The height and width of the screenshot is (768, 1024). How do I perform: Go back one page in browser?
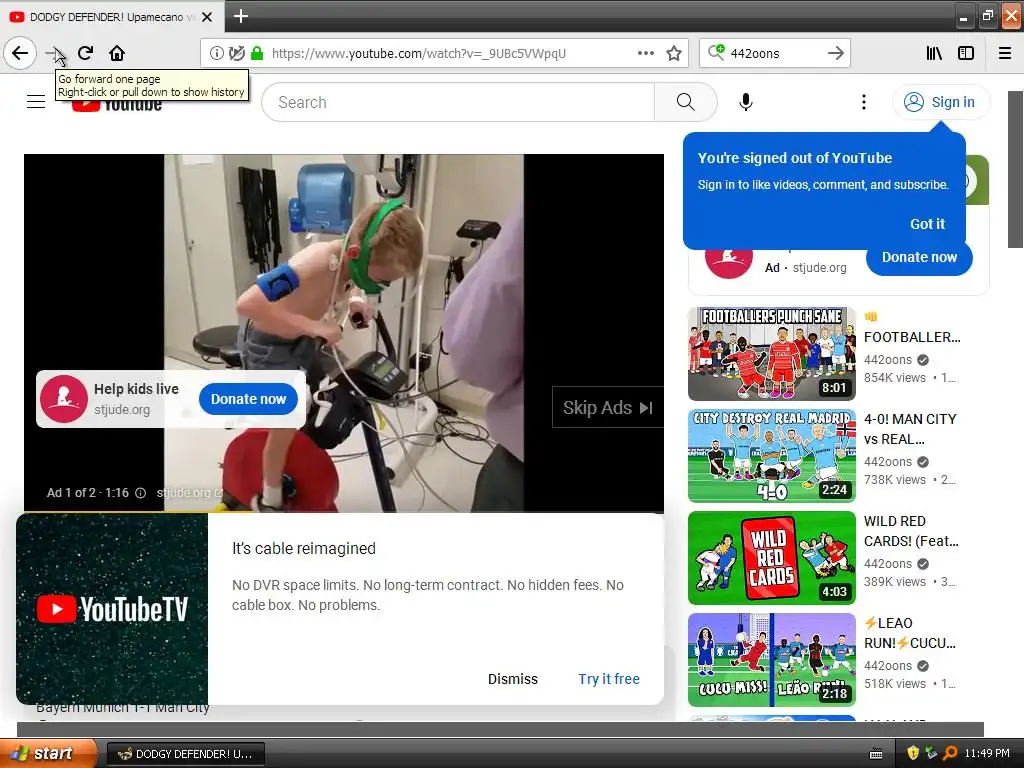pyautogui.click(x=20, y=53)
